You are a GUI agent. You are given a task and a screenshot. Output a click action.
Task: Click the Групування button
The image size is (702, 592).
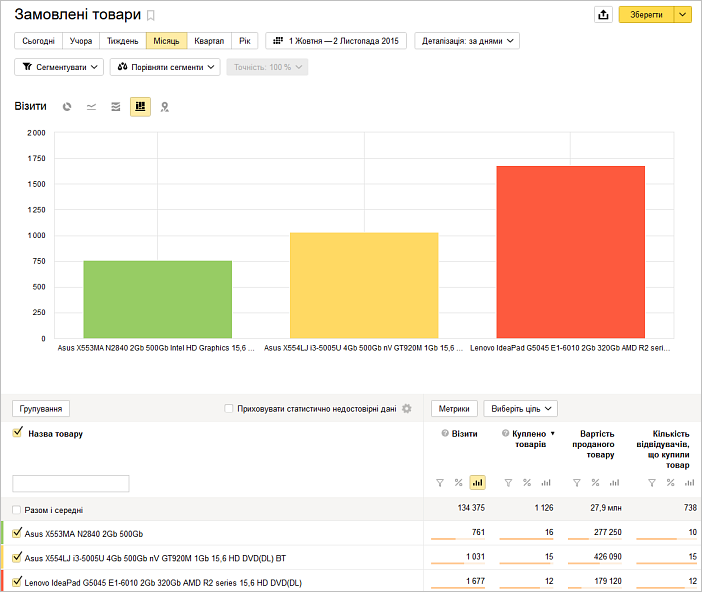point(41,408)
